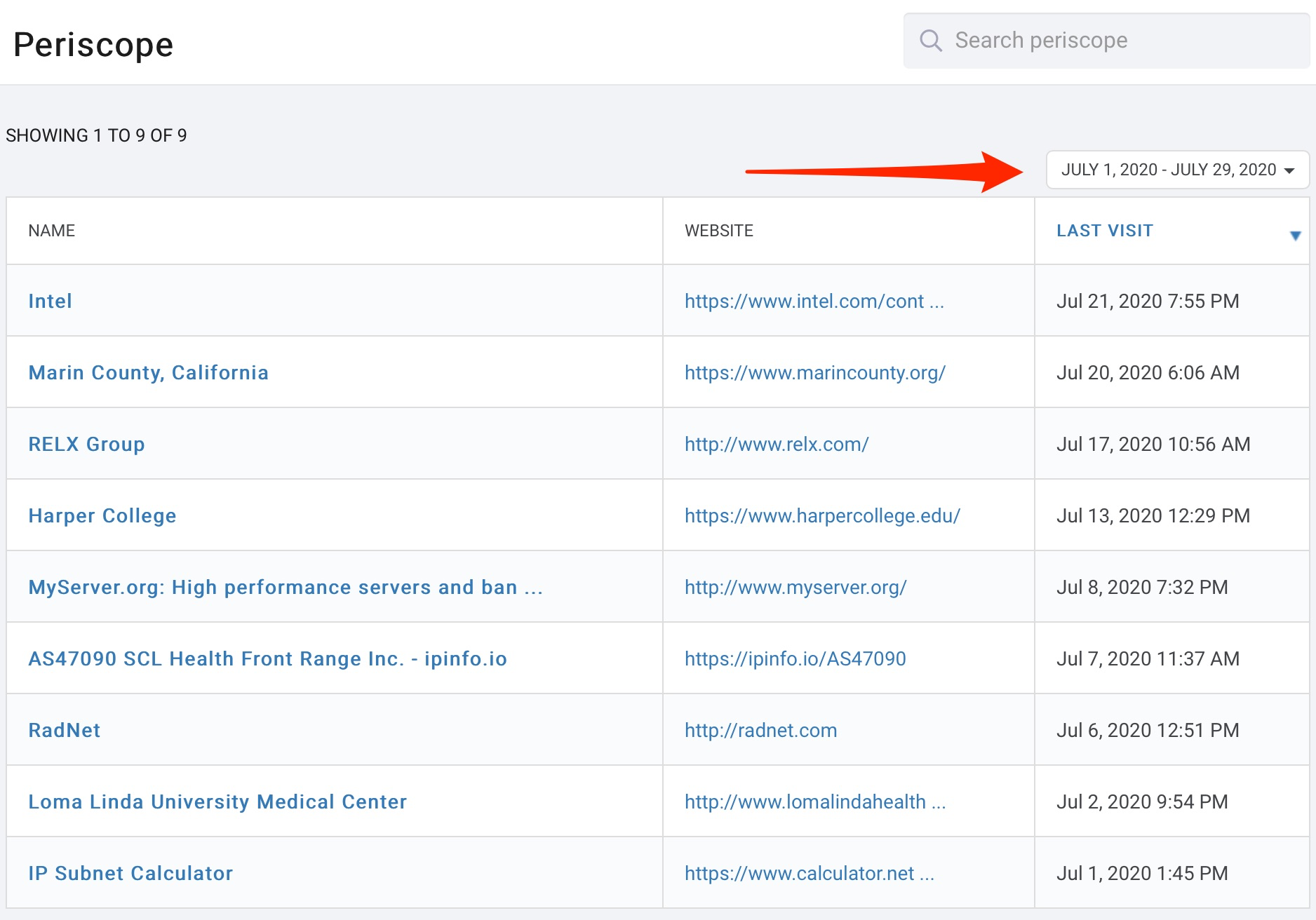Visit the harpercollege.edu website URL

(x=822, y=515)
